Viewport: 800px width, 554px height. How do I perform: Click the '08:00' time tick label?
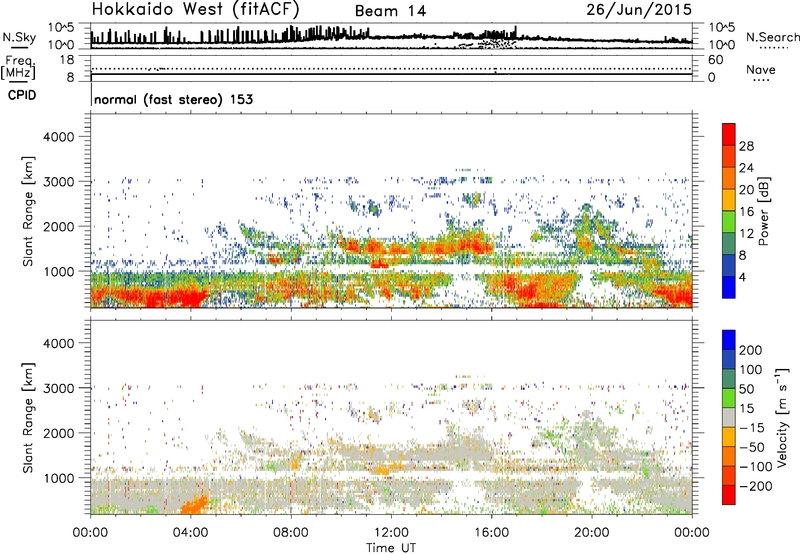291,533
